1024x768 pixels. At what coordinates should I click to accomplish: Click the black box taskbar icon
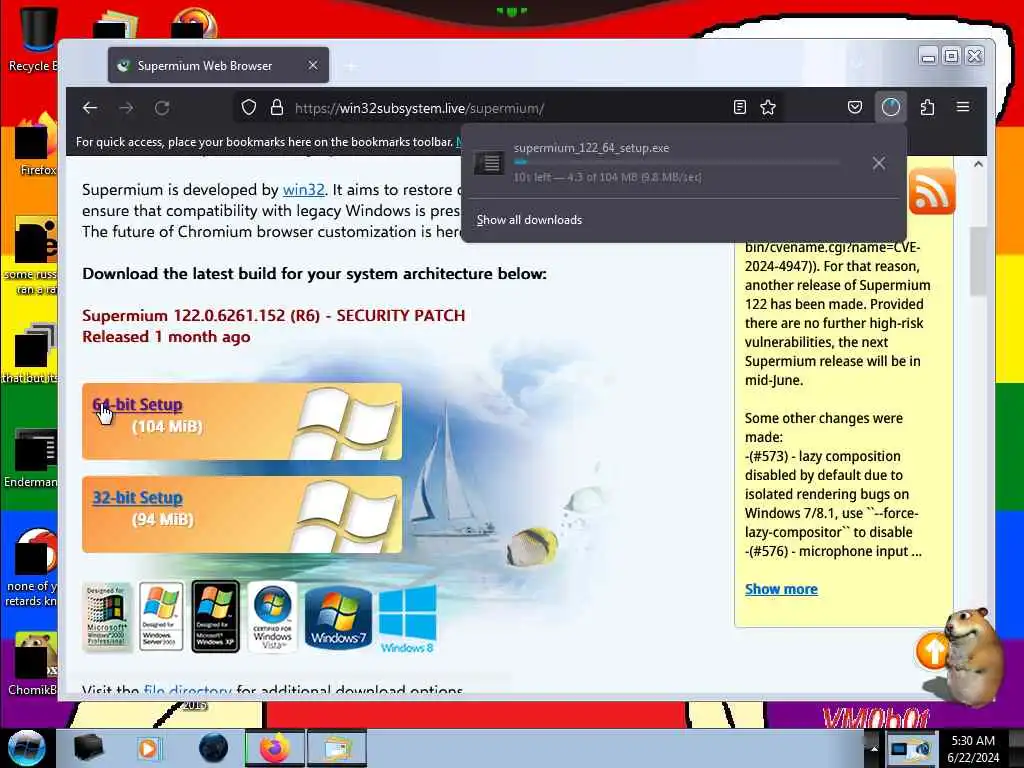[x=88, y=748]
